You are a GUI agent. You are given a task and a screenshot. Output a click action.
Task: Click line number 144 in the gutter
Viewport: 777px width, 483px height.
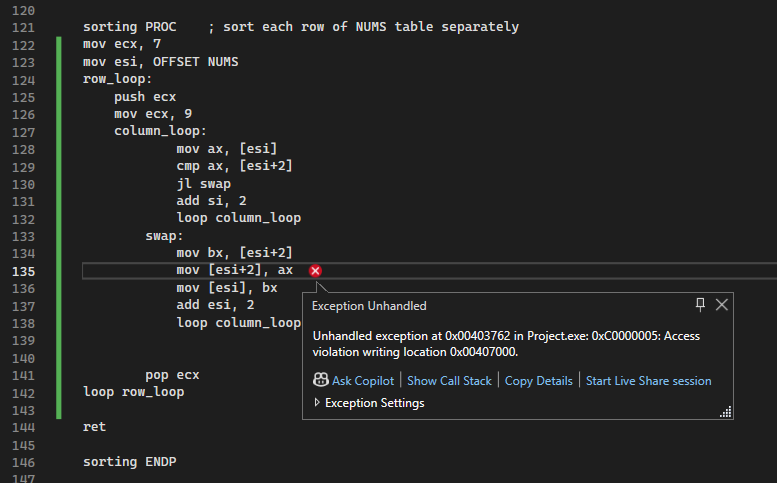pyautogui.click(x=23, y=428)
